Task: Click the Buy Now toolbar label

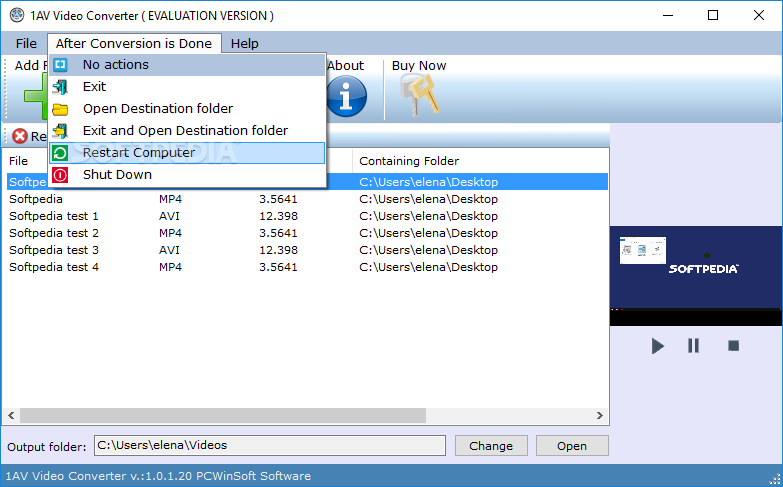Action: (419, 65)
